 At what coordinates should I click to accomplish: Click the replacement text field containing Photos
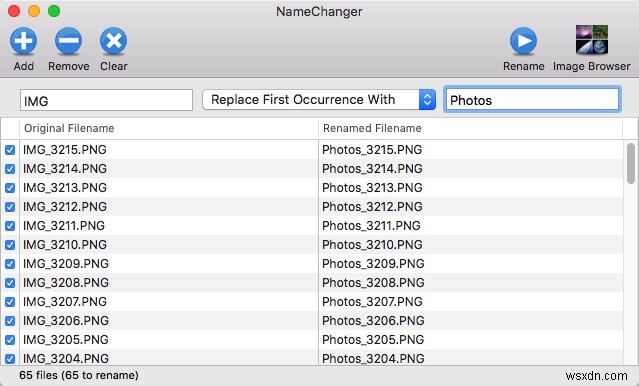533,100
